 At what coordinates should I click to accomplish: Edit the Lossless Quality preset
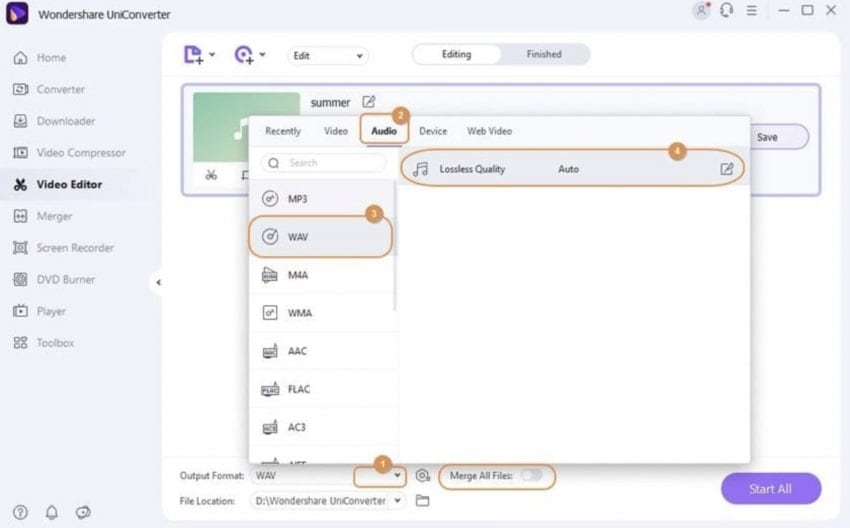[726, 169]
